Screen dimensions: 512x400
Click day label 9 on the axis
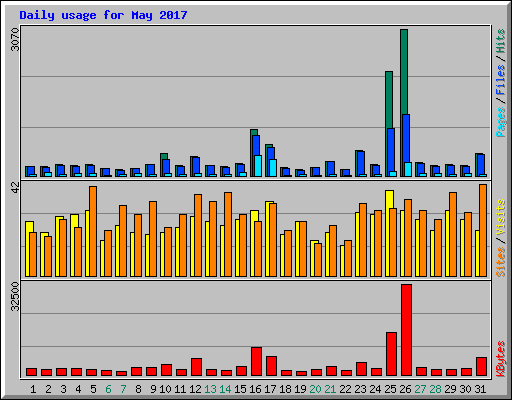[x=153, y=389]
